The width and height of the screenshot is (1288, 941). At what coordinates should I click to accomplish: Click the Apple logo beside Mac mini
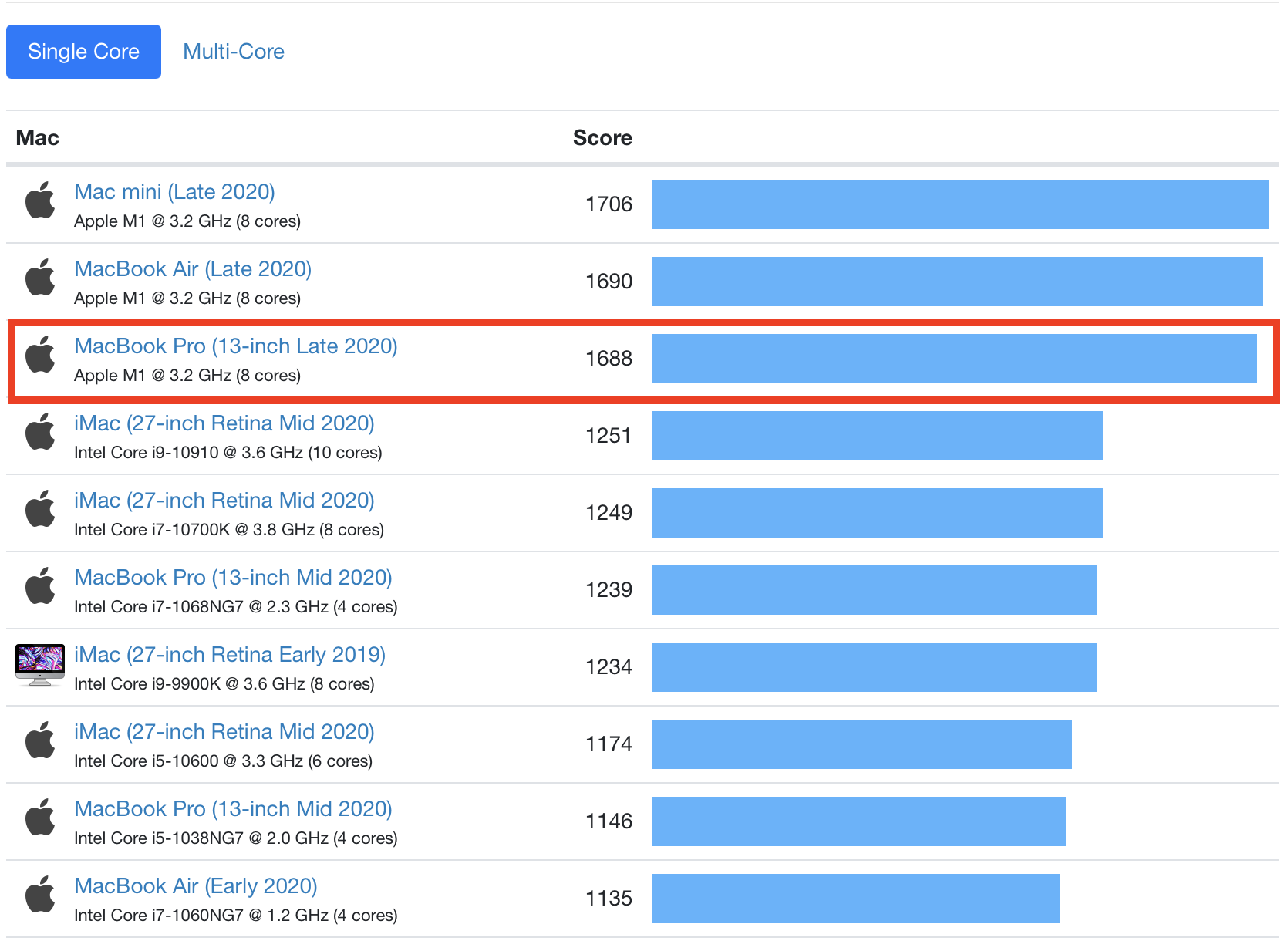pos(40,201)
